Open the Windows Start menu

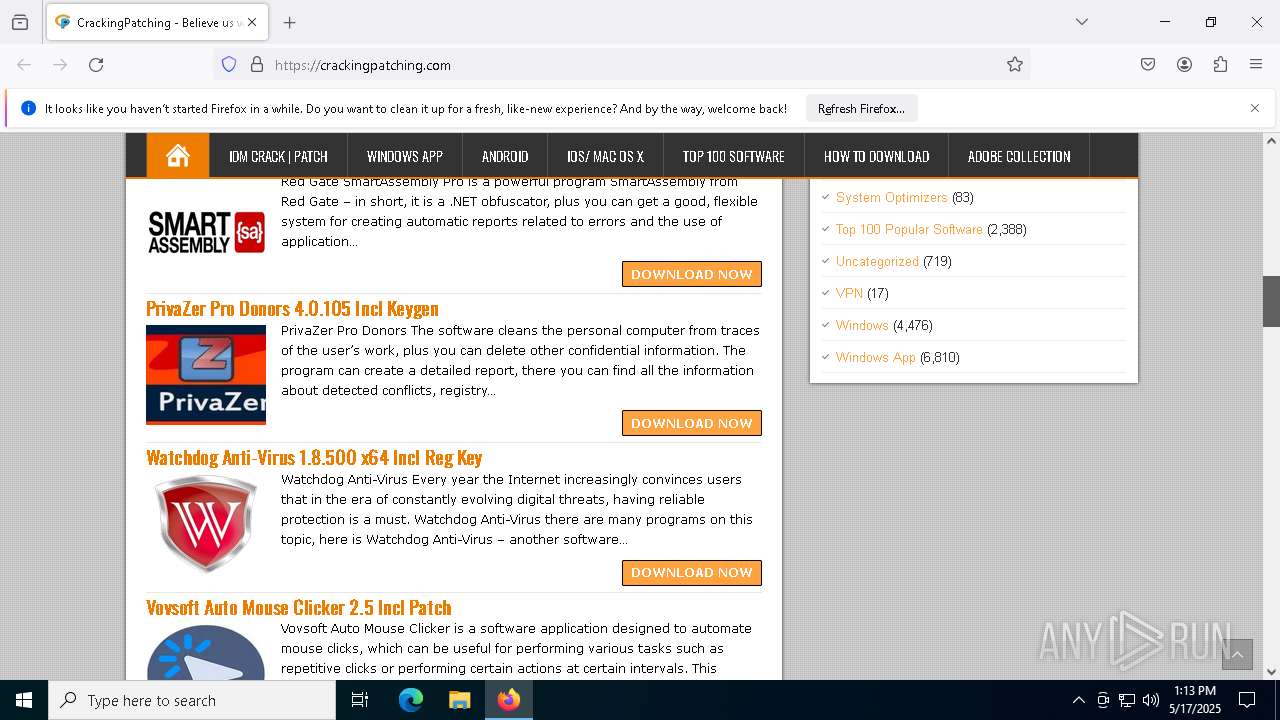[x=24, y=700]
